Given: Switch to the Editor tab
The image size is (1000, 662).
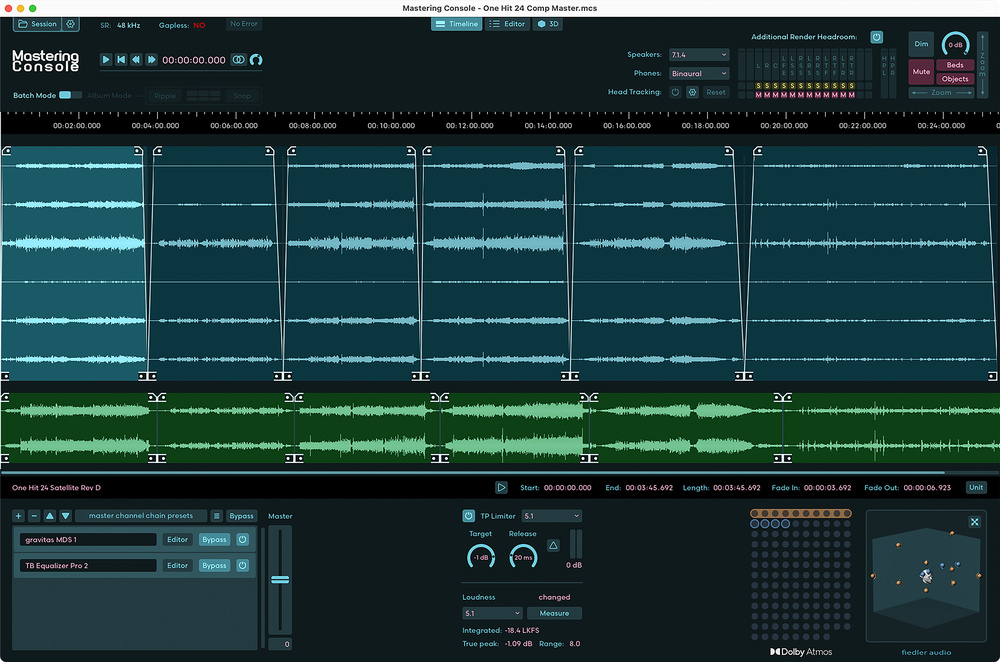Looking at the screenshot, I should tap(507, 24).
